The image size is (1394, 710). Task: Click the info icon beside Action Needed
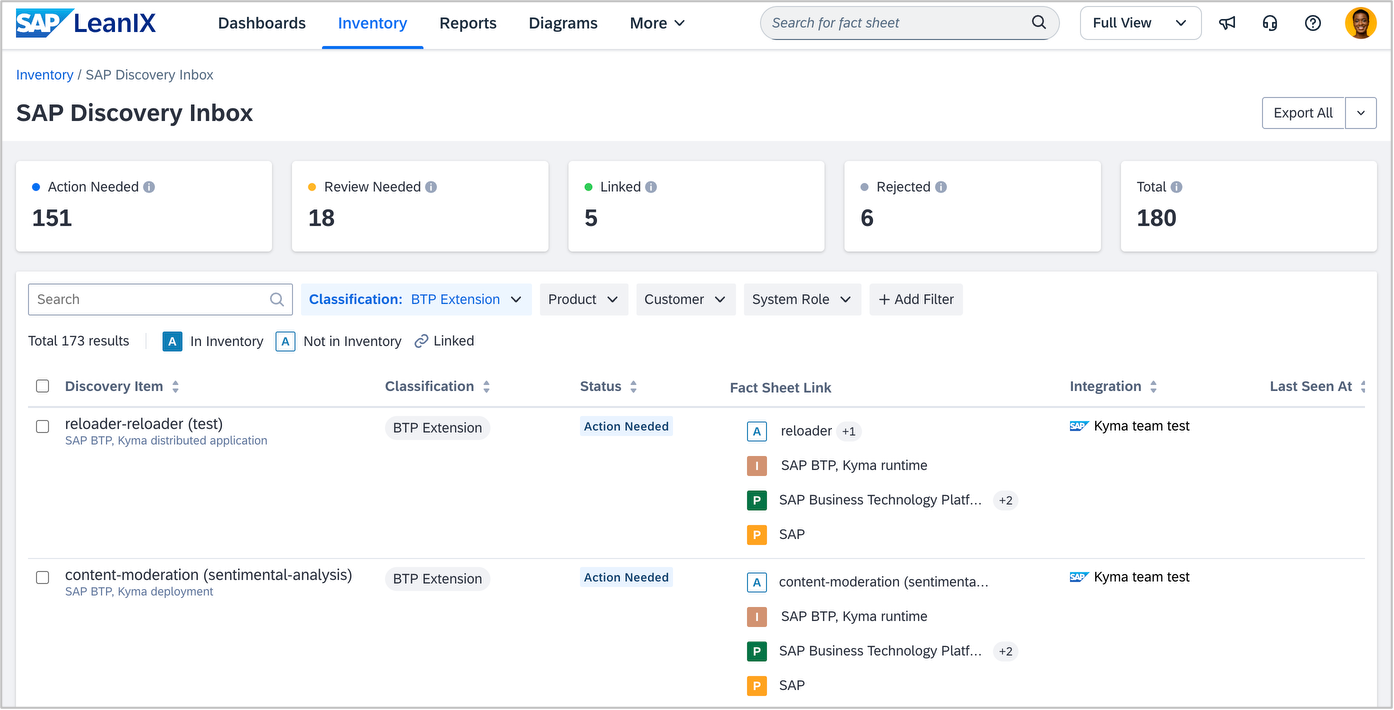[149, 187]
